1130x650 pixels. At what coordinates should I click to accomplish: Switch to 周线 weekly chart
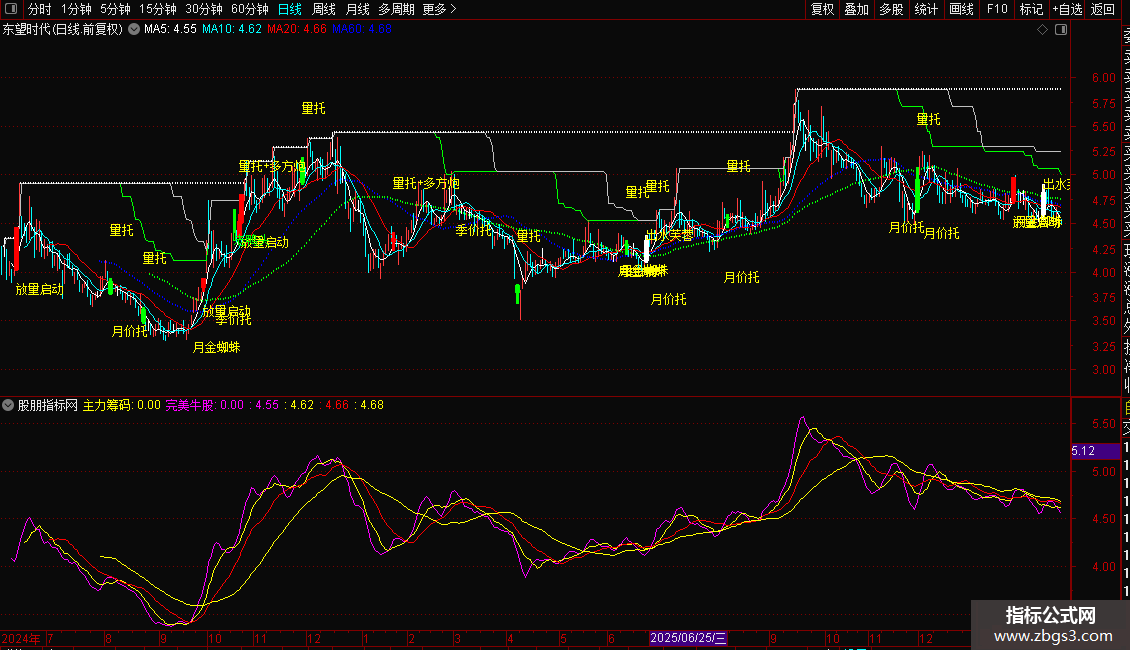[324, 9]
